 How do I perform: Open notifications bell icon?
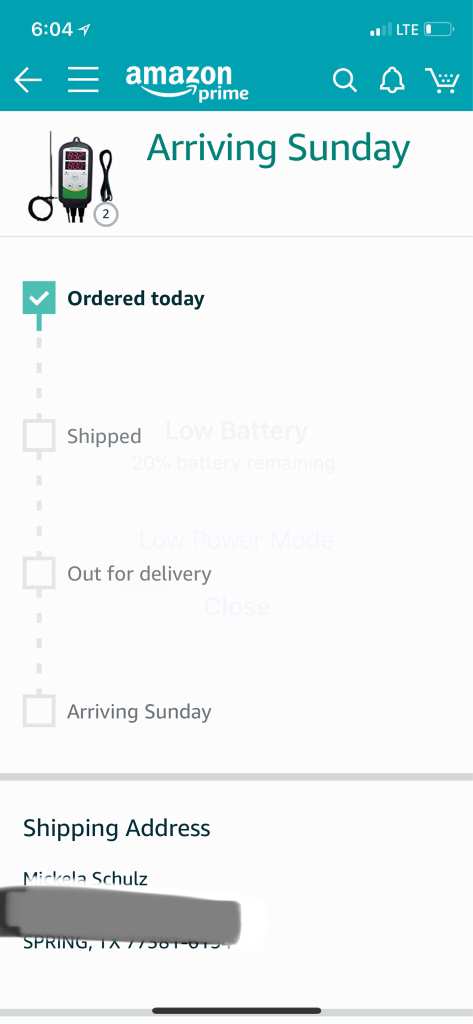pos(392,80)
